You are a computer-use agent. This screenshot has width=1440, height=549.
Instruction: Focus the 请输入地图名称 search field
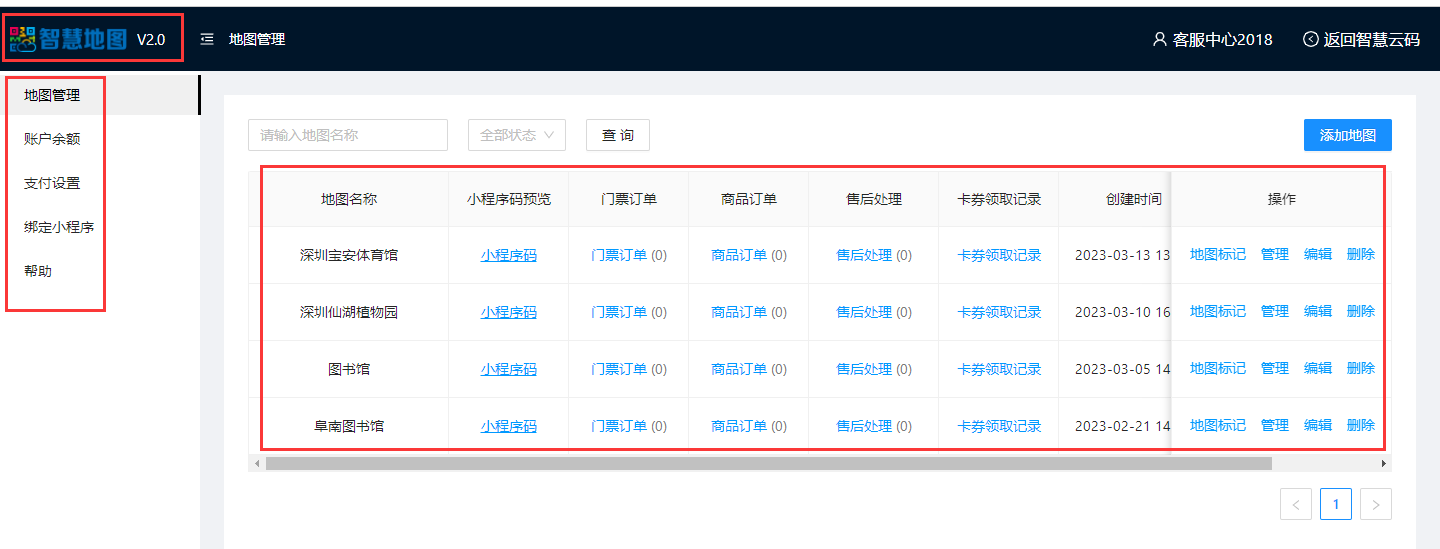[x=347, y=135]
